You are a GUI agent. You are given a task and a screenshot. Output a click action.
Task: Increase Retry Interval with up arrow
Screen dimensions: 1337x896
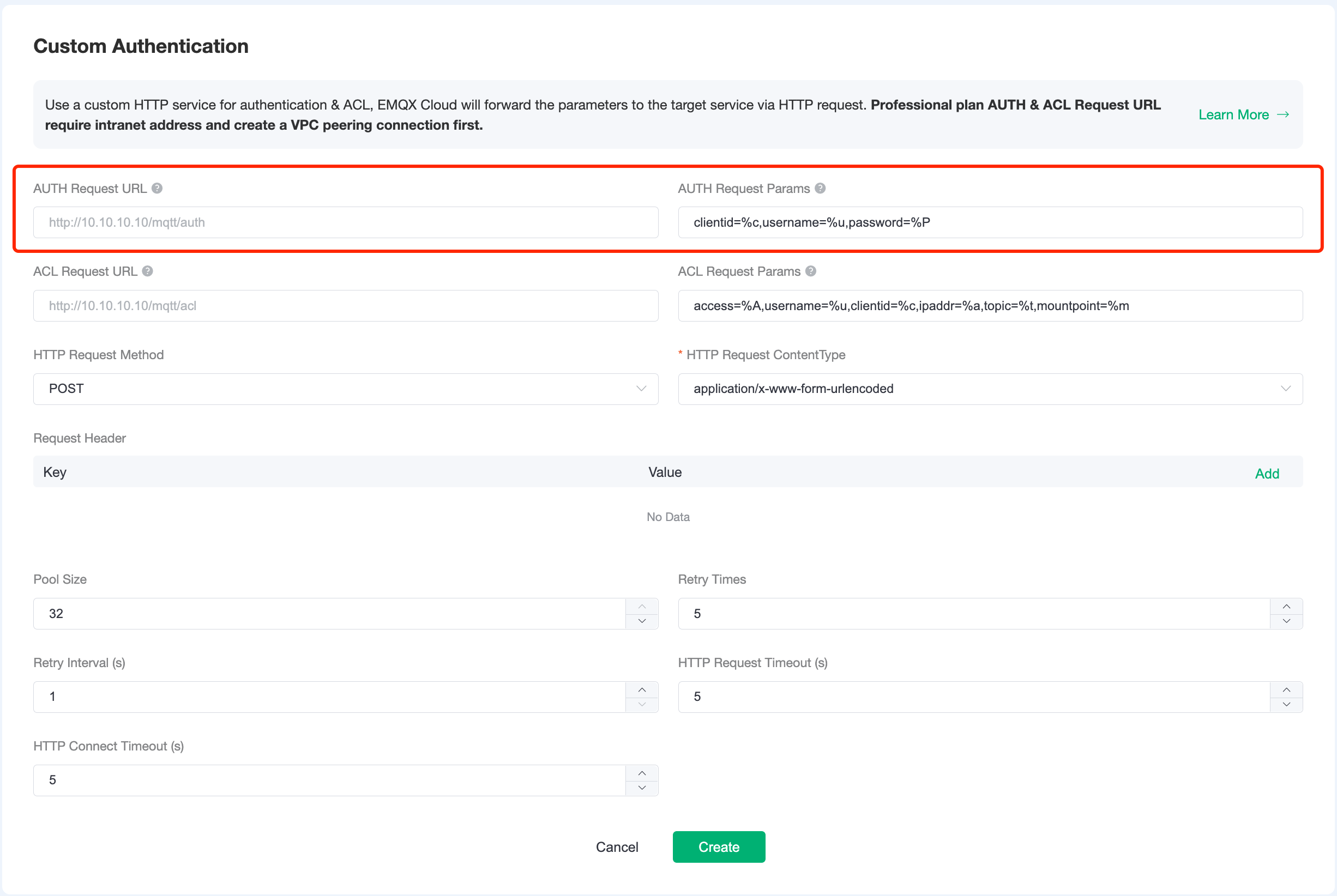point(642,690)
